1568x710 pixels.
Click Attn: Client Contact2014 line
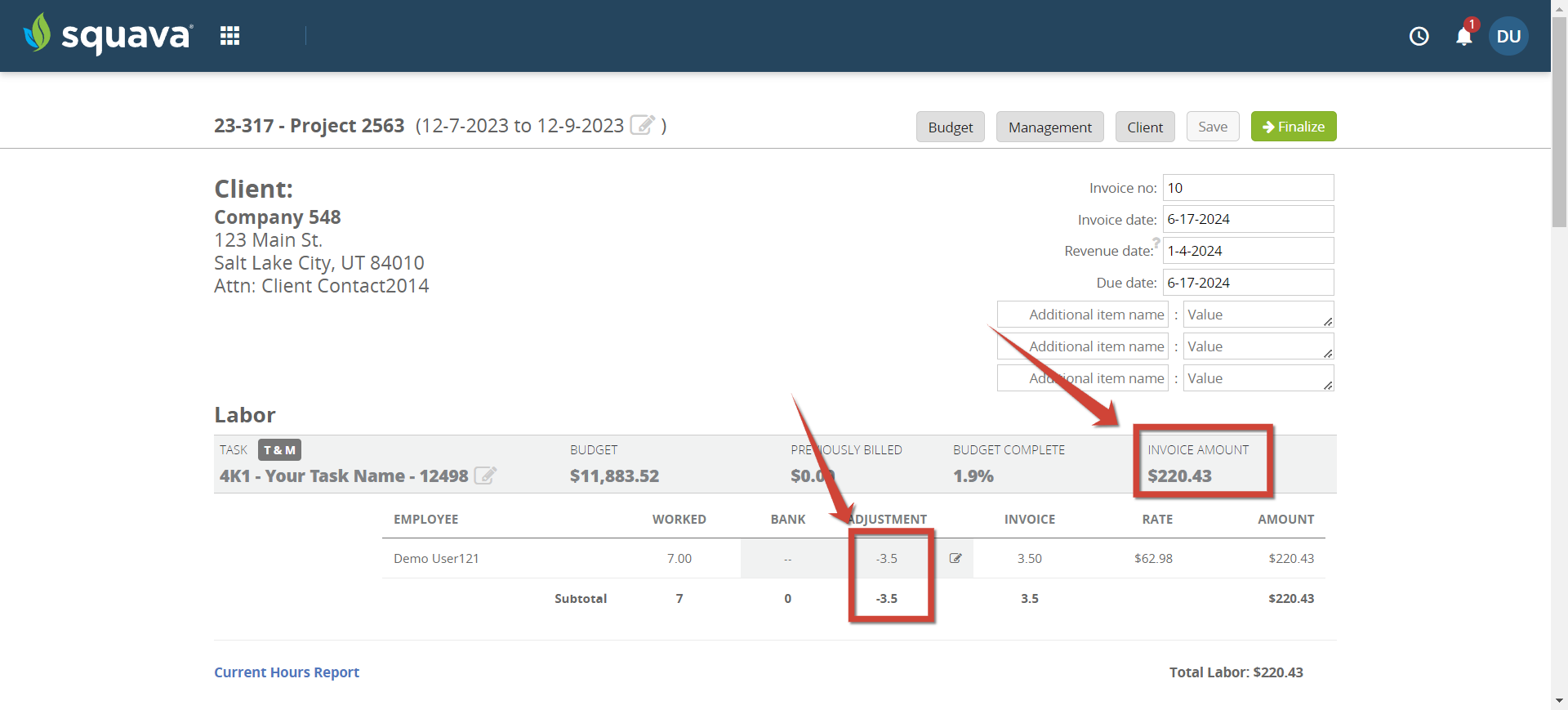[322, 286]
